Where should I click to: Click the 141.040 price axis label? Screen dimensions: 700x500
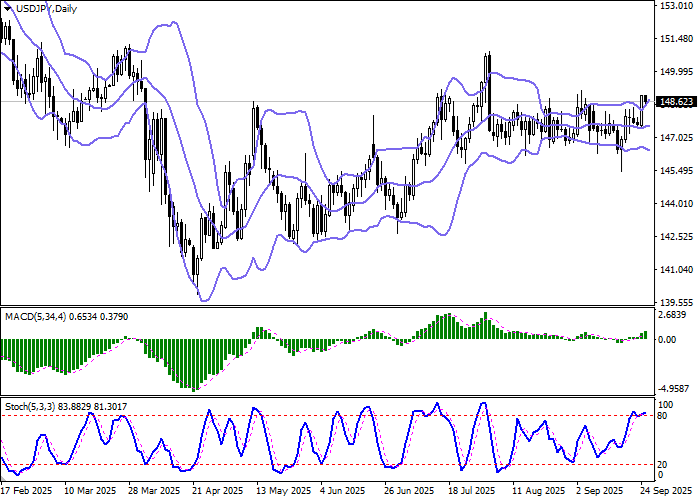click(677, 269)
